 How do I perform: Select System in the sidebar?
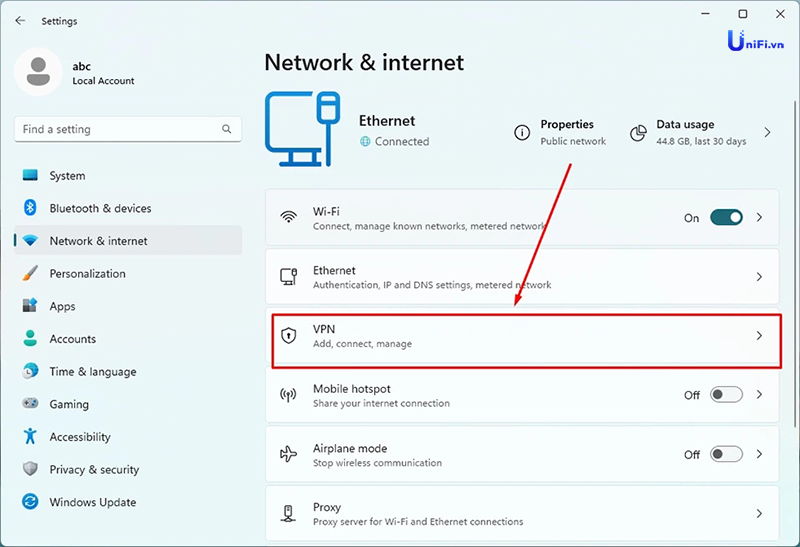[x=128, y=176]
